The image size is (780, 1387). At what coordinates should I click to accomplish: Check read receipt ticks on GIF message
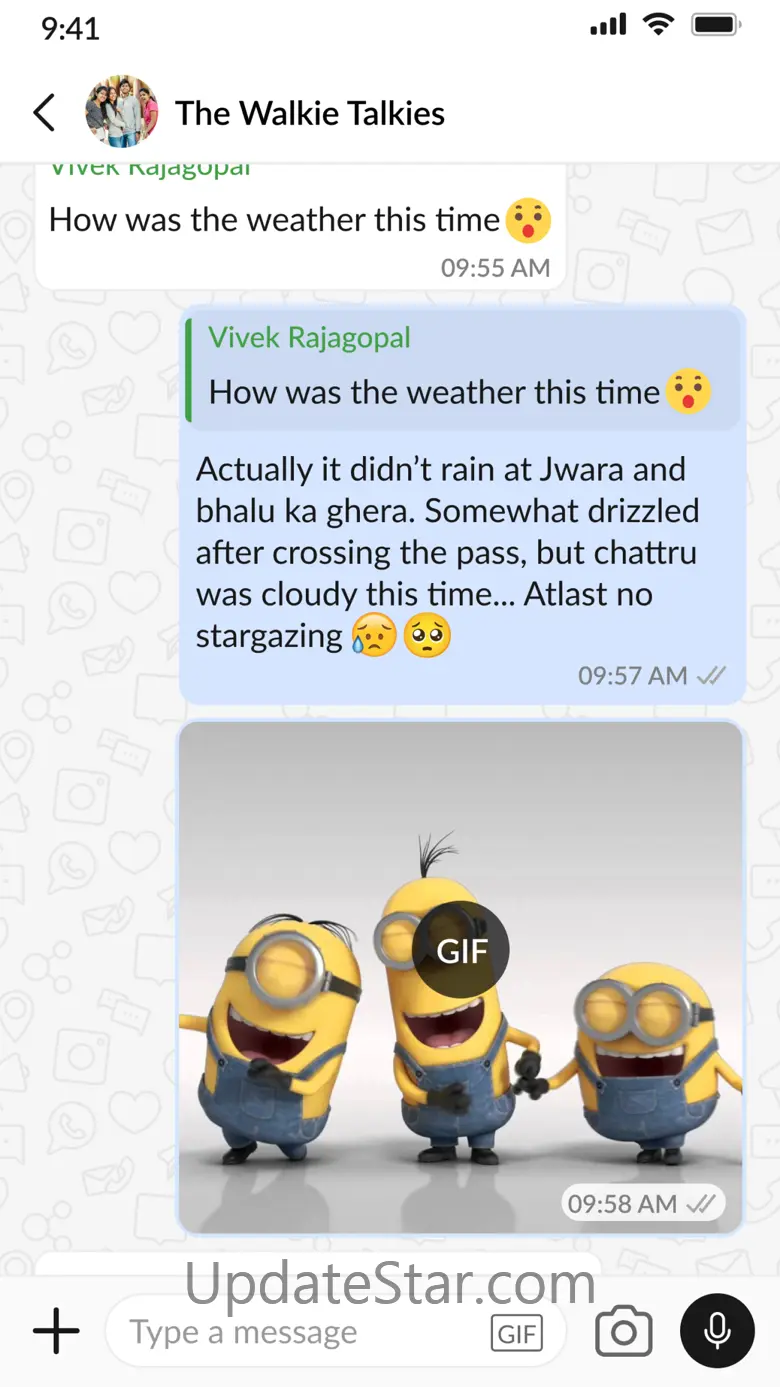(x=701, y=1204)
